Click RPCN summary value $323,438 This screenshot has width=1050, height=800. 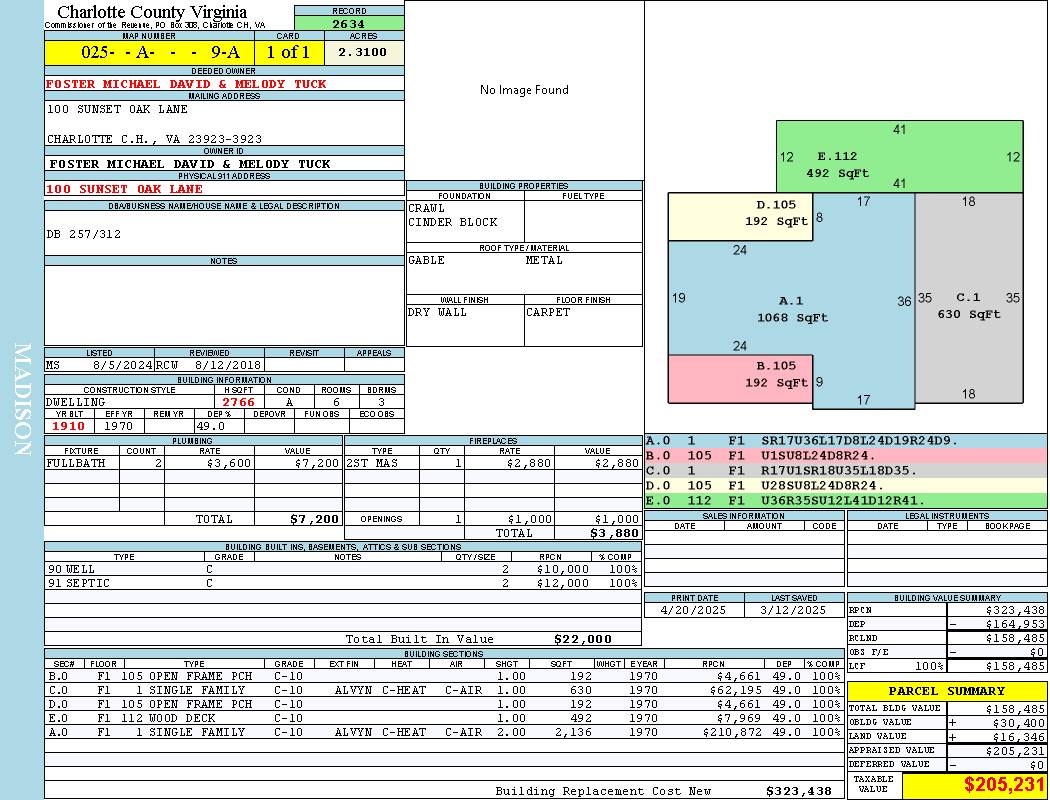point(1015,611)
